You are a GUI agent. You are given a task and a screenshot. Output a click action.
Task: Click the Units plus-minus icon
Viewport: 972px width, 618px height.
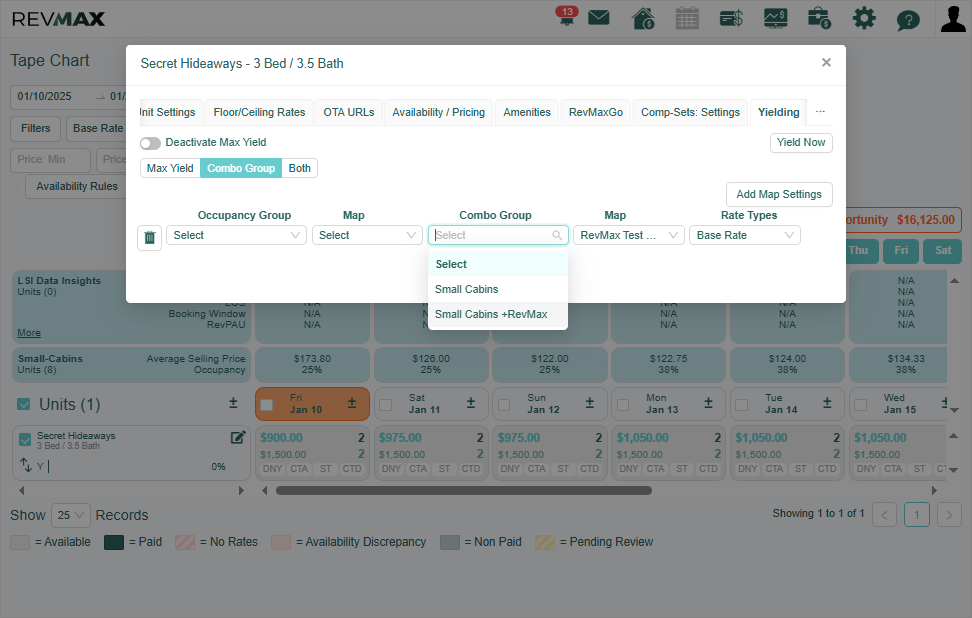233,403
